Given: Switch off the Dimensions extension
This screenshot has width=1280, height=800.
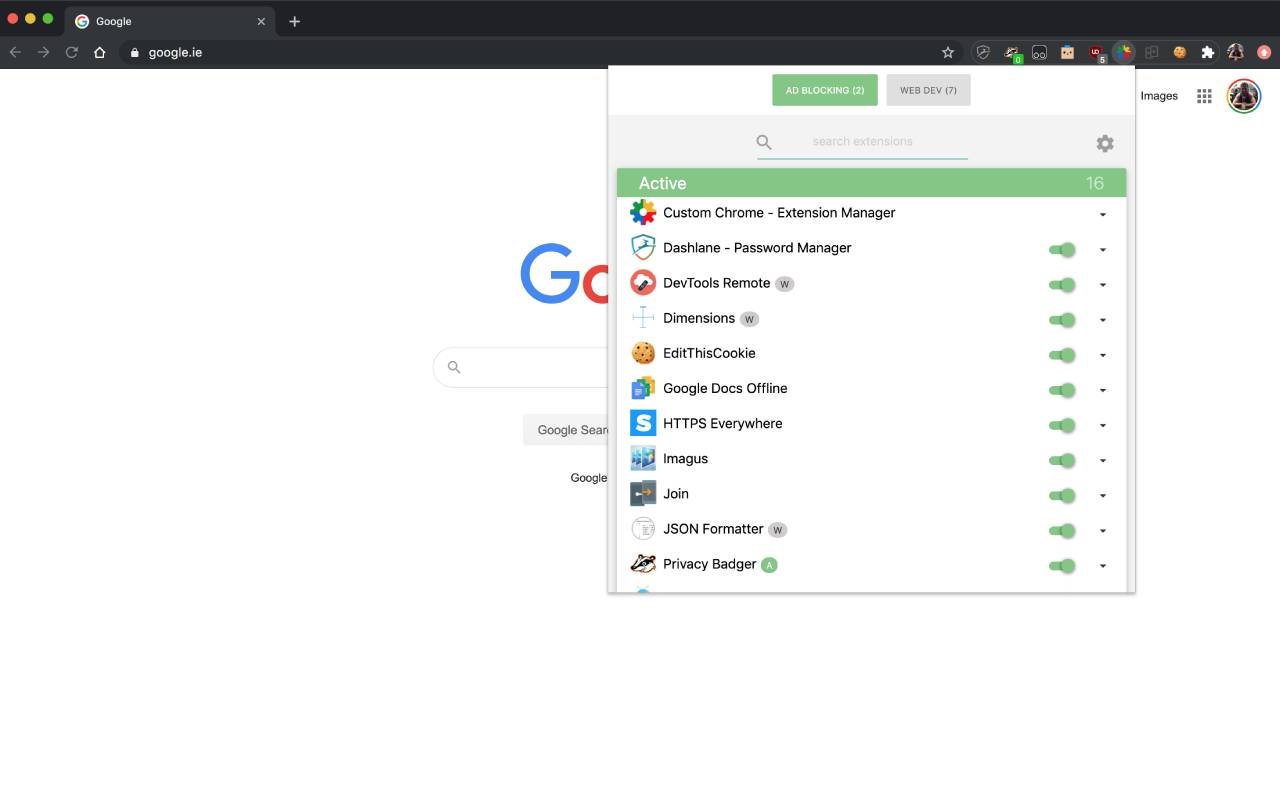Looking at the screenshot, I should [x=1062, y=320].
